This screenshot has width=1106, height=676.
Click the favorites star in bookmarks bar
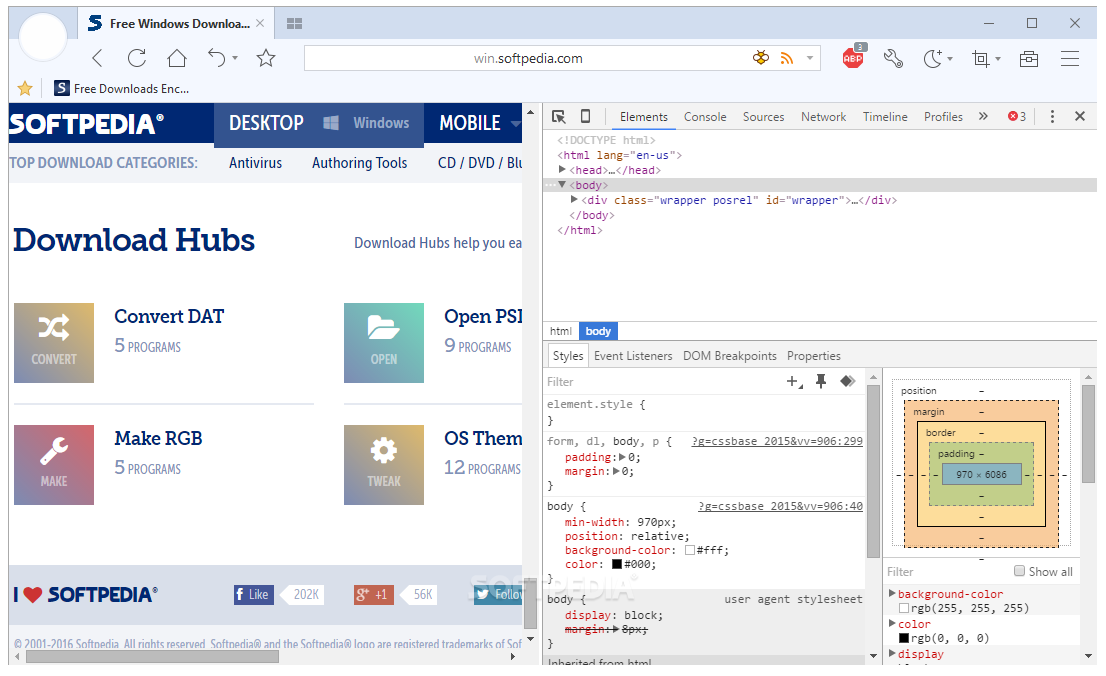[25, 88]
